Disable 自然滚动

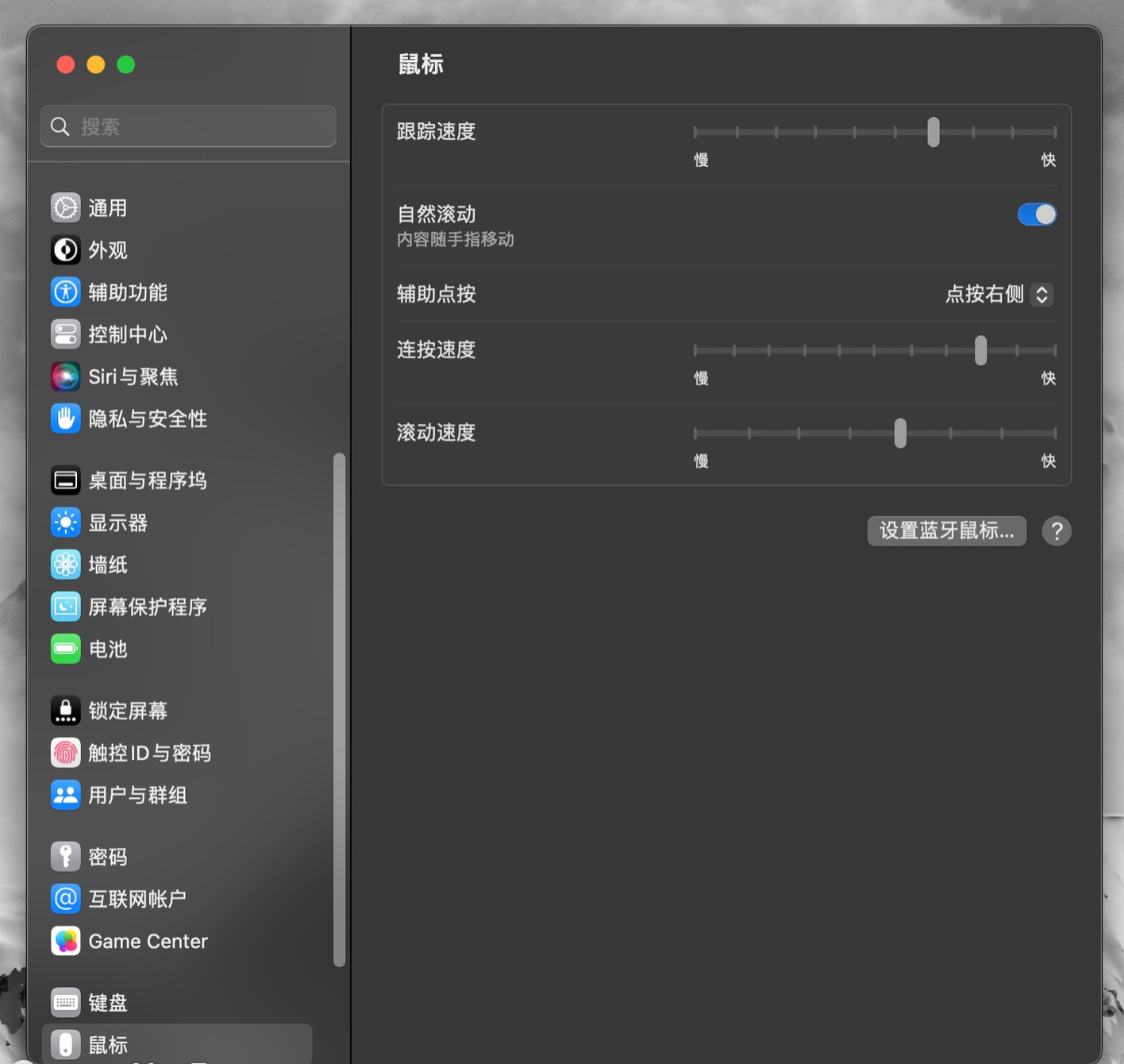(x=1037, y=214)
